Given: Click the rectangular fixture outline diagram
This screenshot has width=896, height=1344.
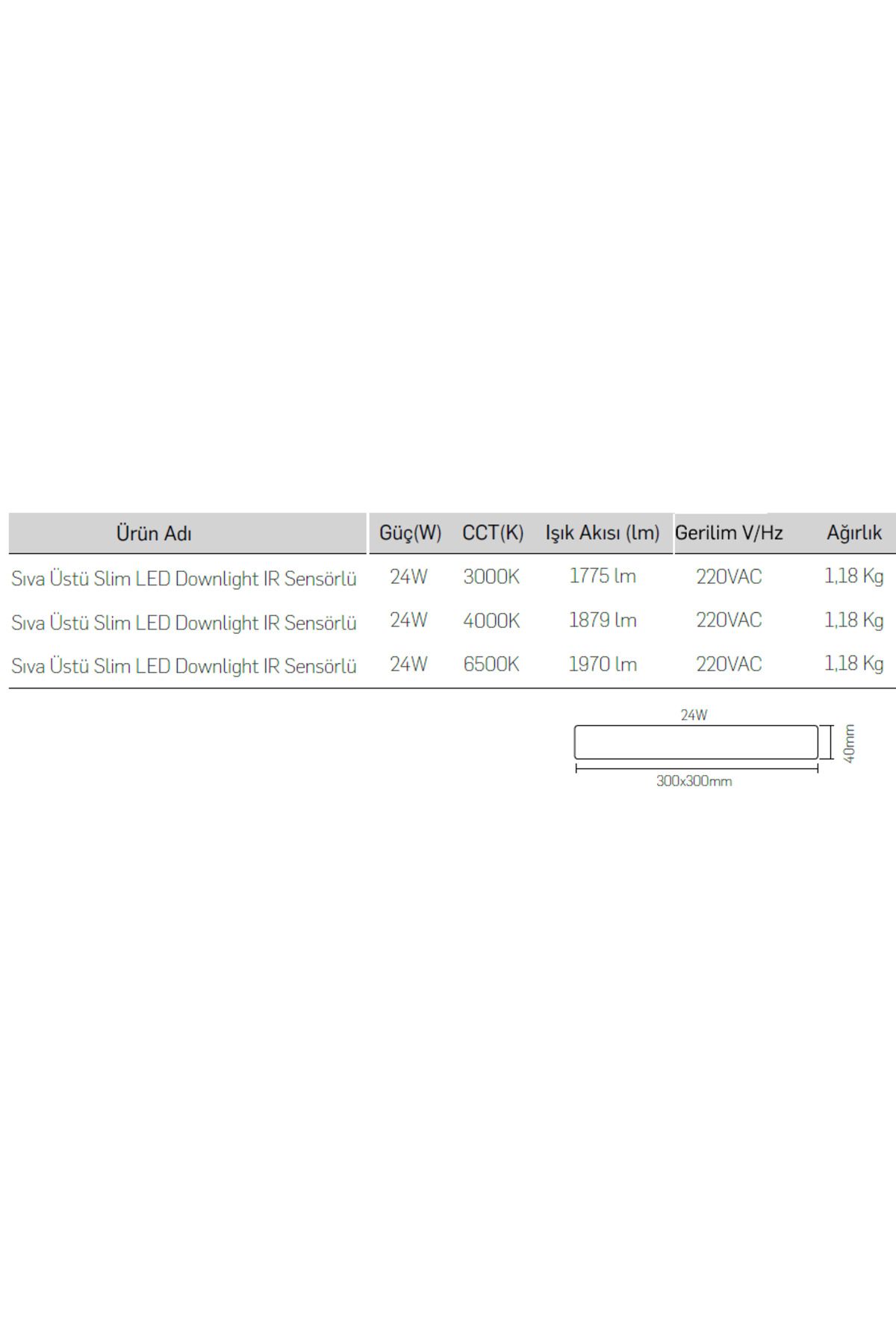Looking at the screenshot, I should 696,742.
